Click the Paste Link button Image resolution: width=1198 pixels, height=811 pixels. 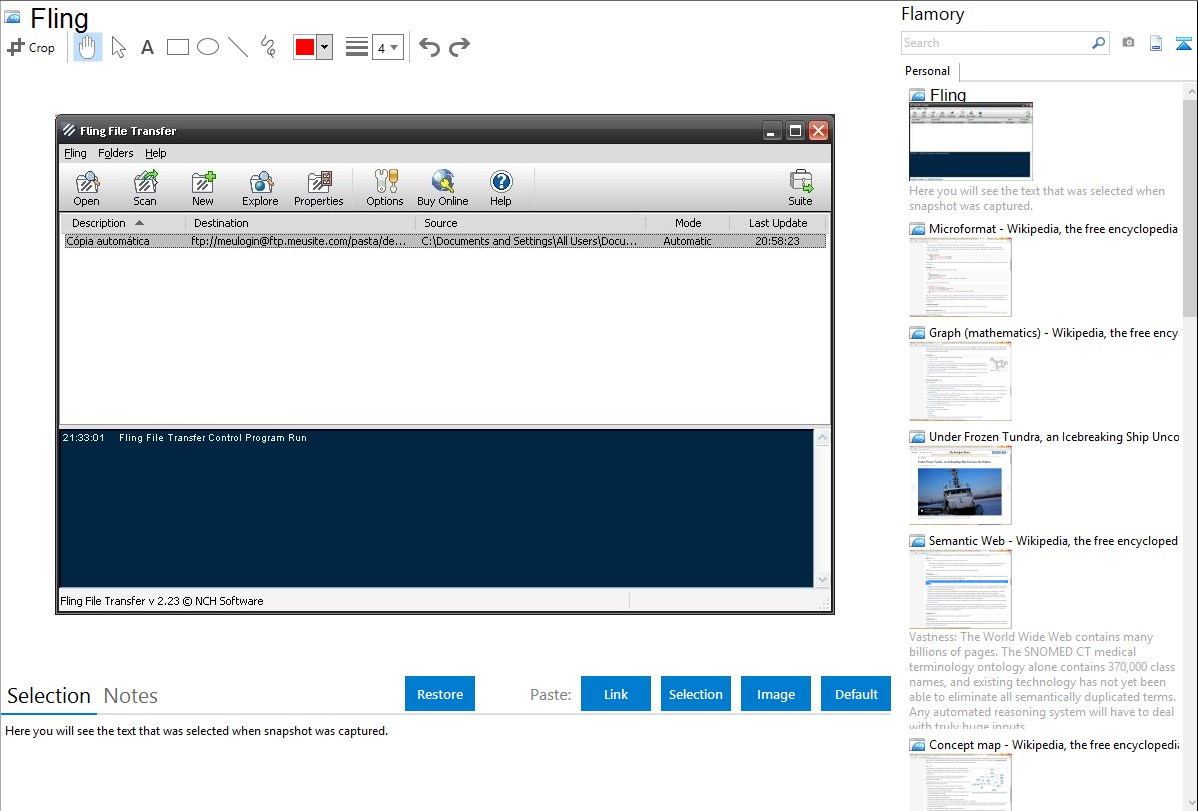(616, 694)
